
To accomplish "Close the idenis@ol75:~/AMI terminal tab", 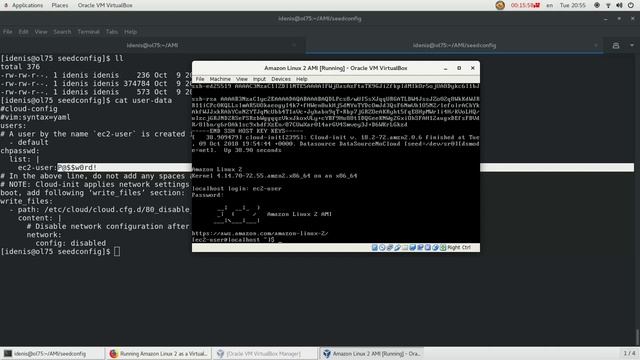I will (x=294, y=45).
